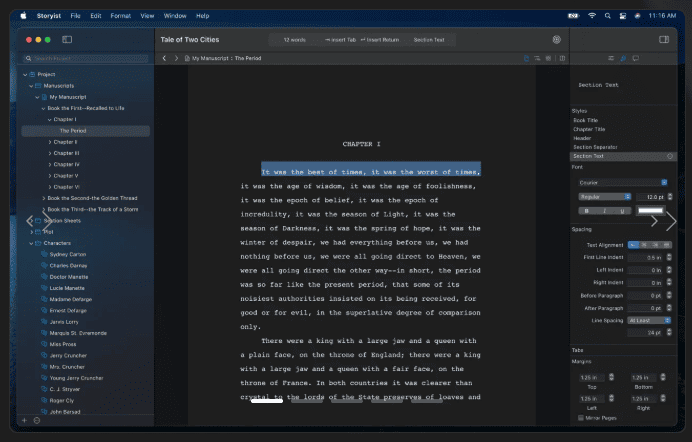Screen dimensions: 692x442
Task: Apply the Chapter Title style
Action: coord(589,129)
